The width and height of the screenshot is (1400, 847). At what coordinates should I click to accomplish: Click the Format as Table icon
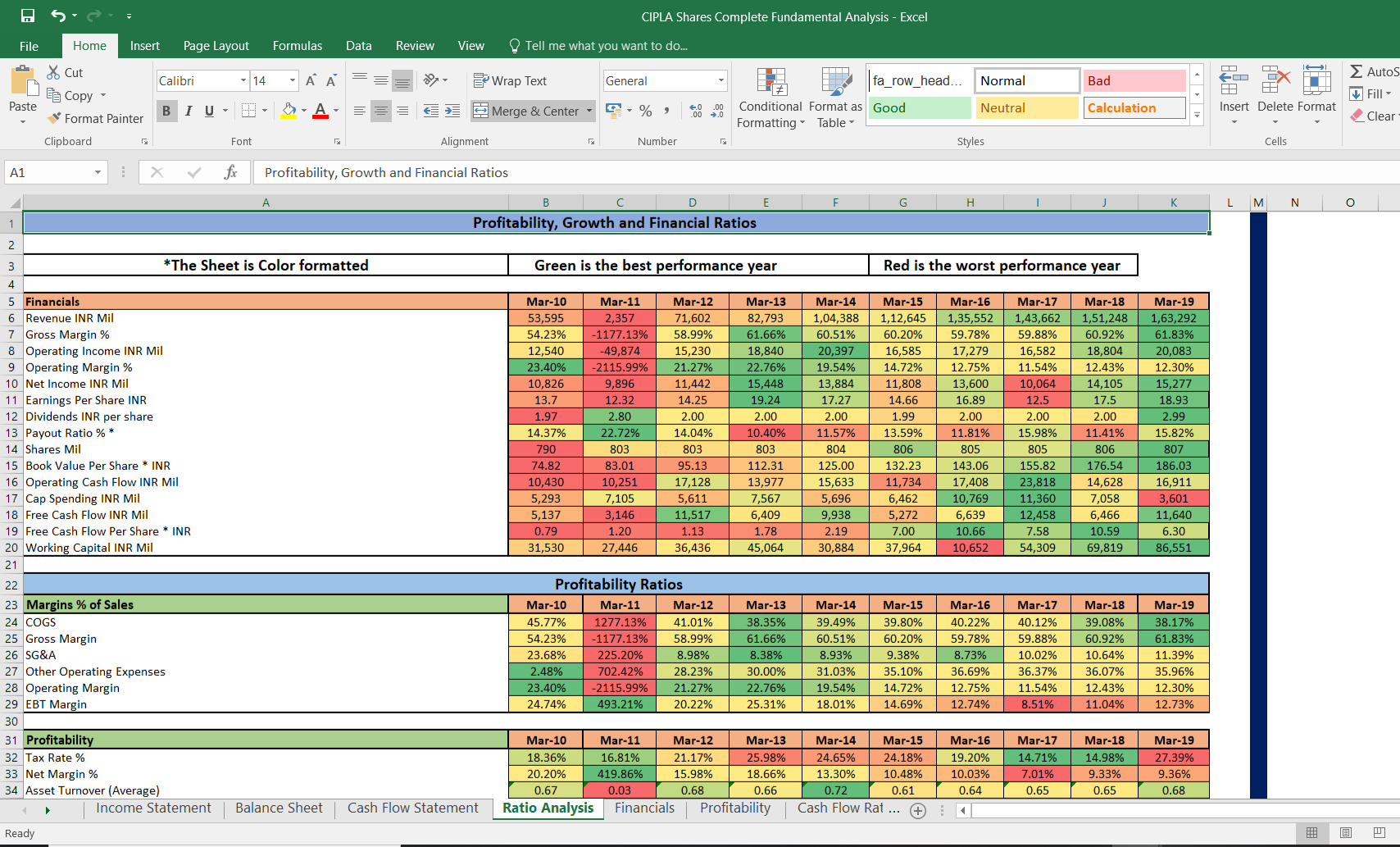(x=834, y=100)
